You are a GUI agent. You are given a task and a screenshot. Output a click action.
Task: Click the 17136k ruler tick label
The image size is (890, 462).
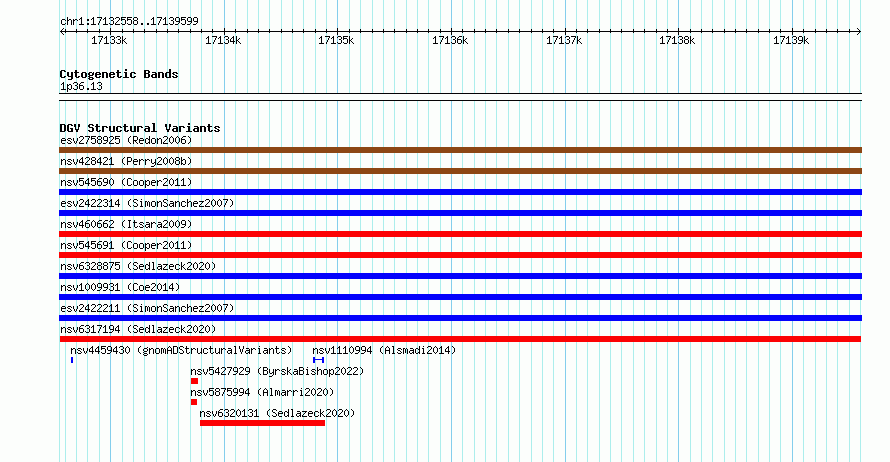click(450, 40)
